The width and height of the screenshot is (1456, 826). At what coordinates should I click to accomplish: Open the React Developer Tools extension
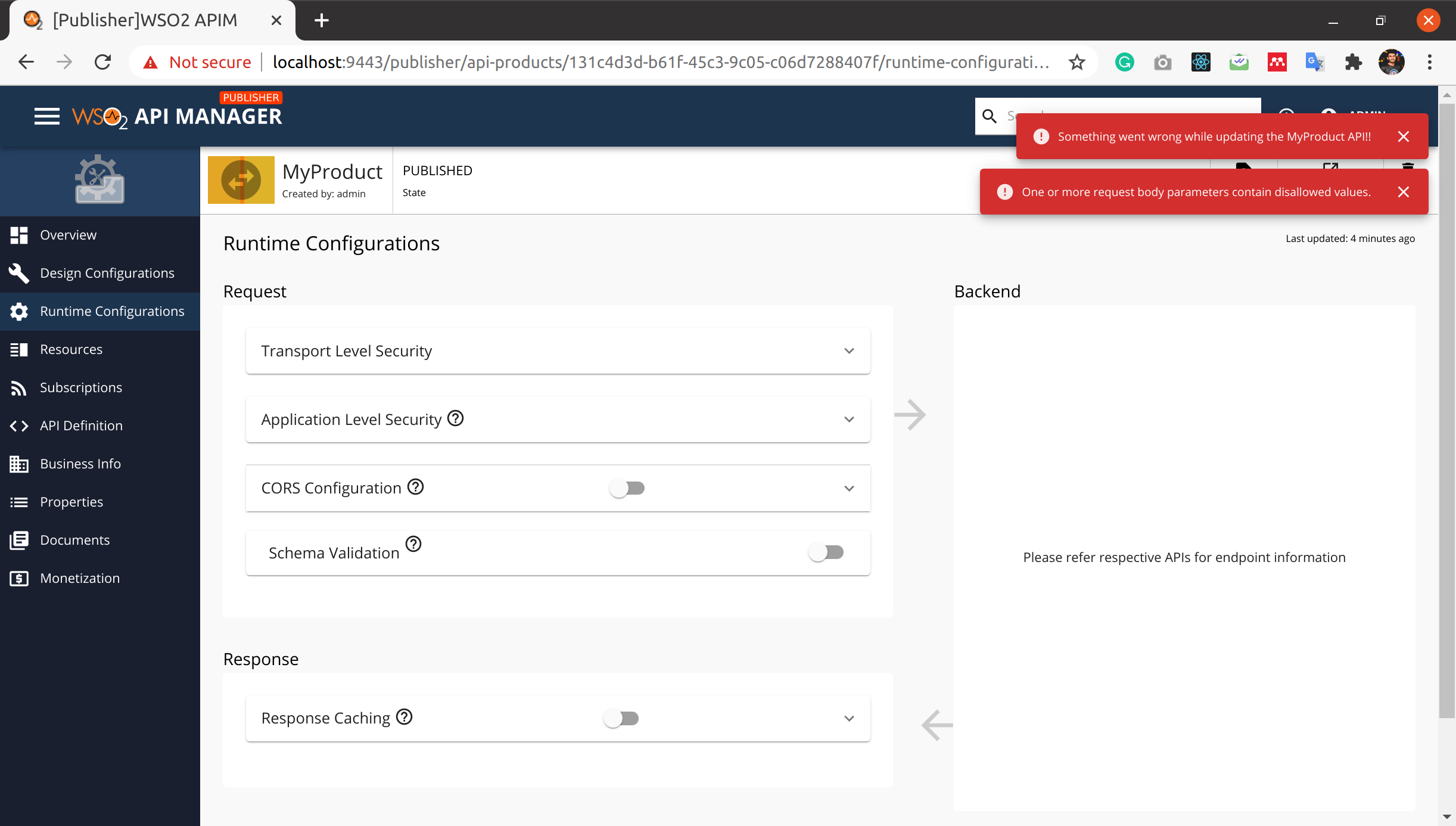point(1201,62)
